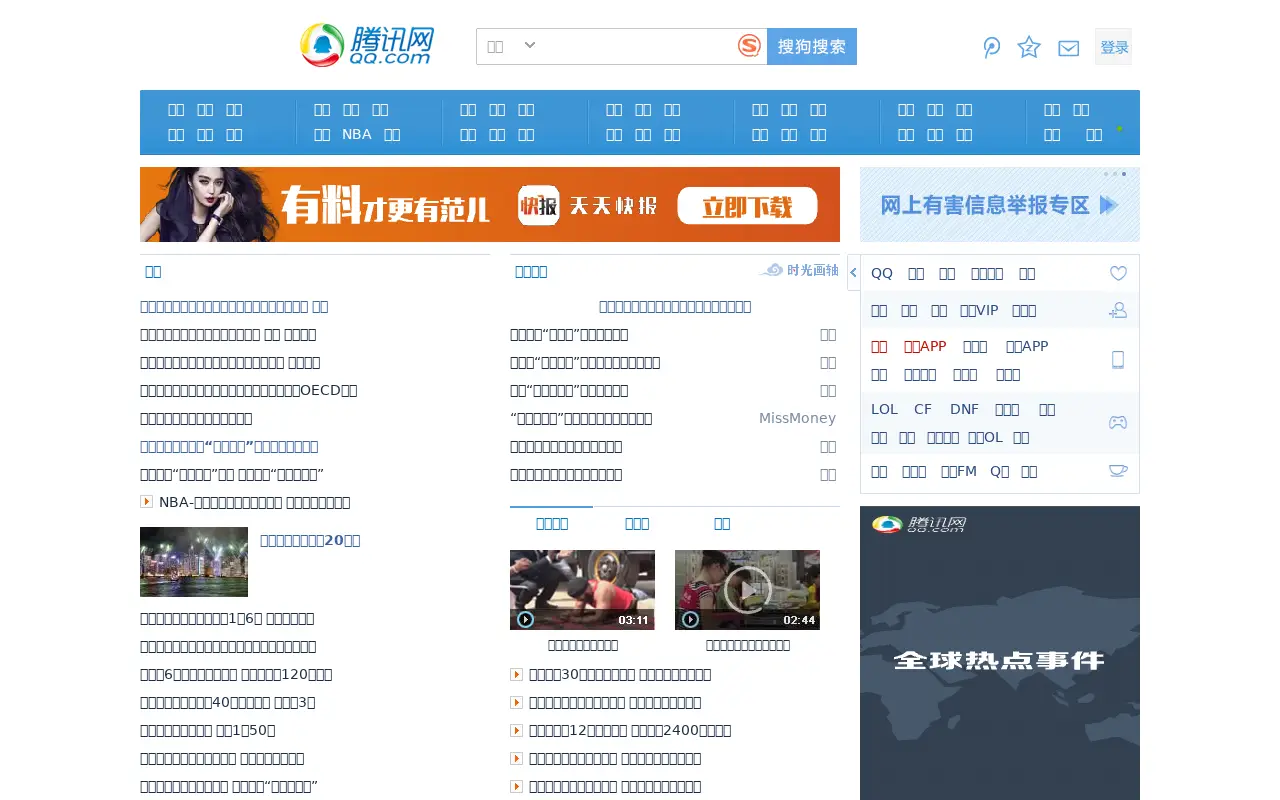Open the 天天快报 orange banner ad
Image resolution: width=1280 pixels, height=800 pixels.
pos(490,204)
